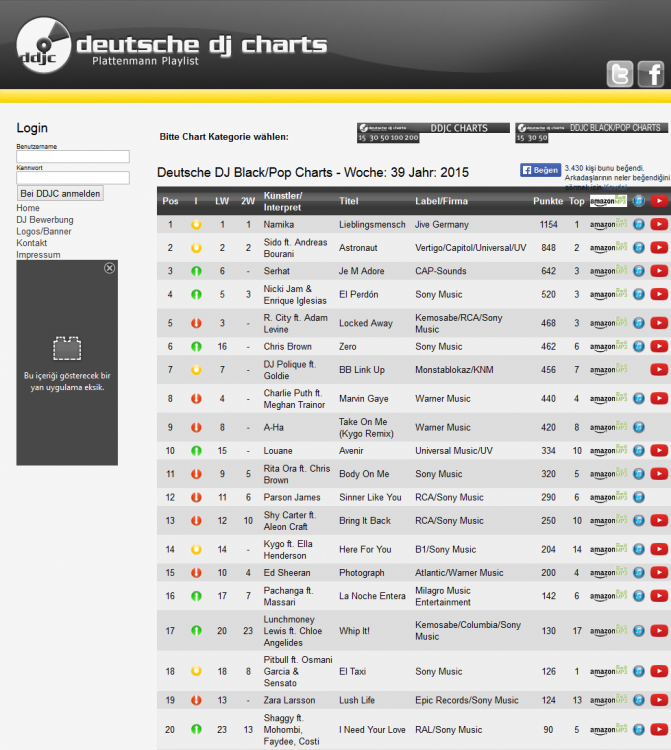The height and width of the screenshot is (750, 671).
Task: Click title Lieblingsmensch
Action: (x=372, y=224)
